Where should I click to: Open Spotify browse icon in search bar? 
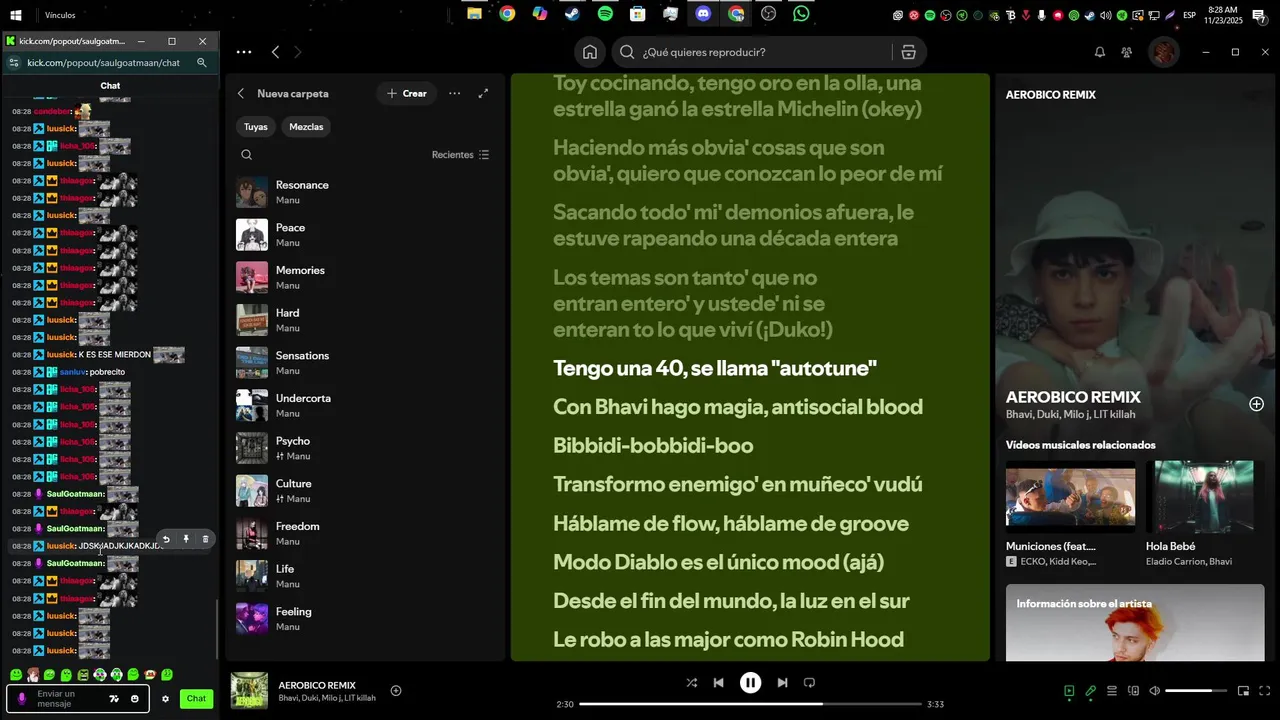click(x=908, y=52)
